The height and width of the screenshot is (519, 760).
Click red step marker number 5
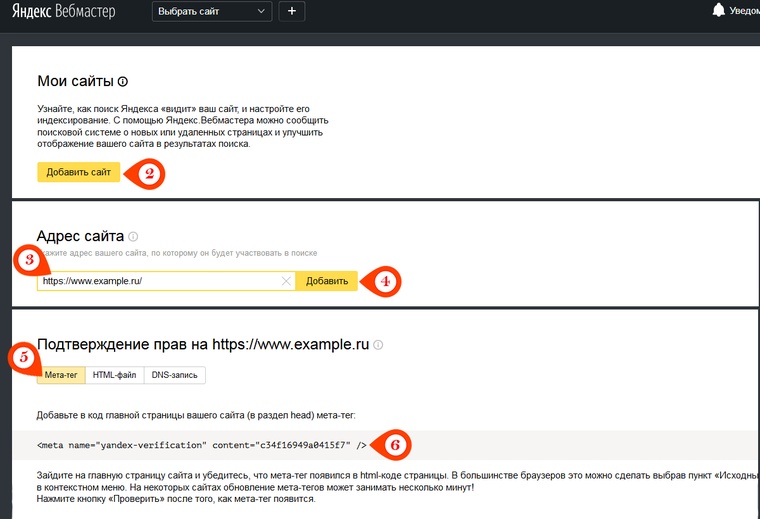coord(23,357)
